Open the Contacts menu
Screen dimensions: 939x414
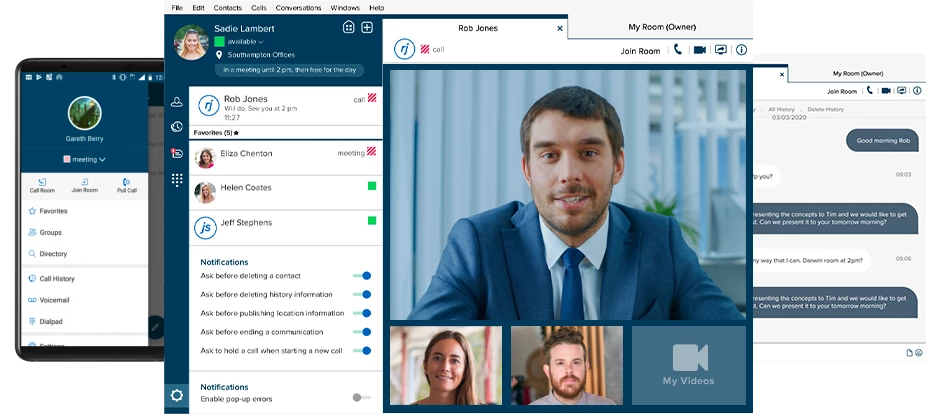(x=228, y=8)
